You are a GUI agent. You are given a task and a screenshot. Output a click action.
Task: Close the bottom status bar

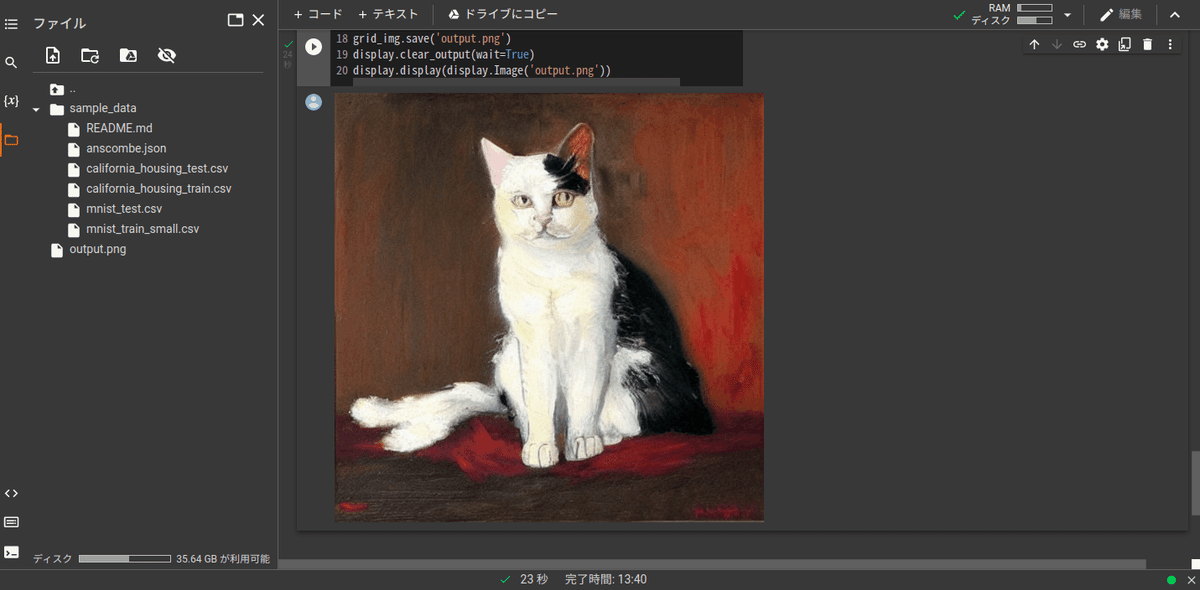coord(1190,580)
